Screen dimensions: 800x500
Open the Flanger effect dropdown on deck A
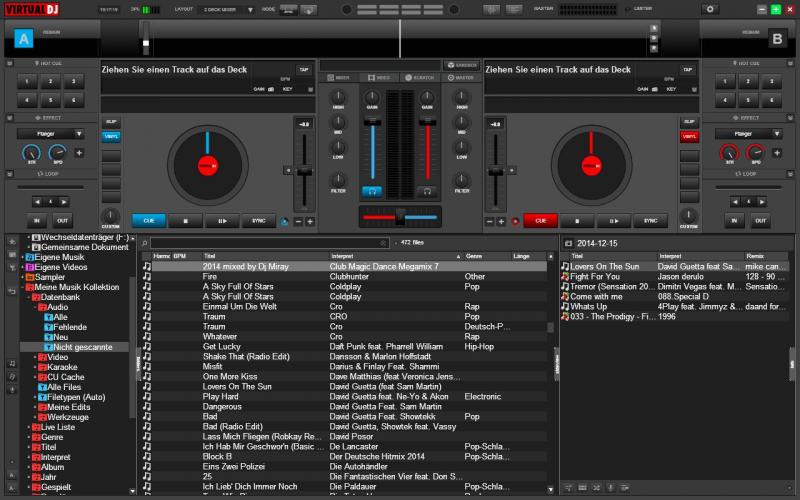(49, 133)
